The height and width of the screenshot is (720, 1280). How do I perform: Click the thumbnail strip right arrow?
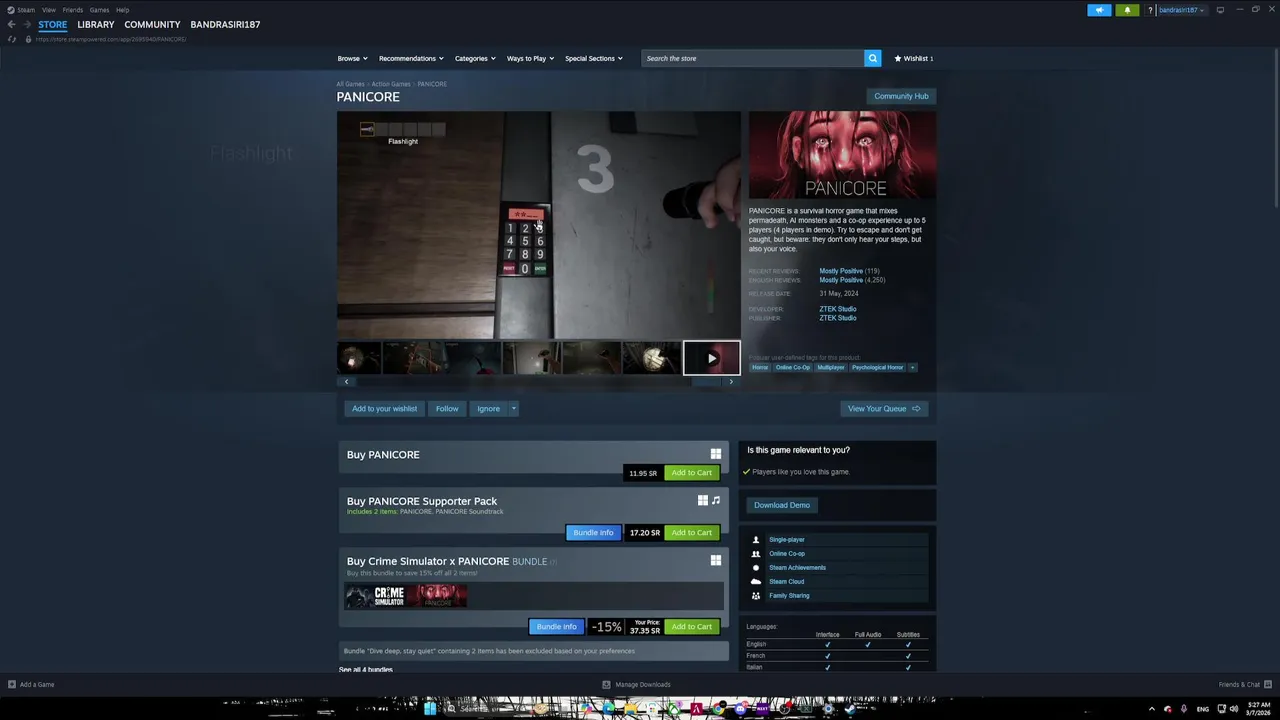(731, 381)
